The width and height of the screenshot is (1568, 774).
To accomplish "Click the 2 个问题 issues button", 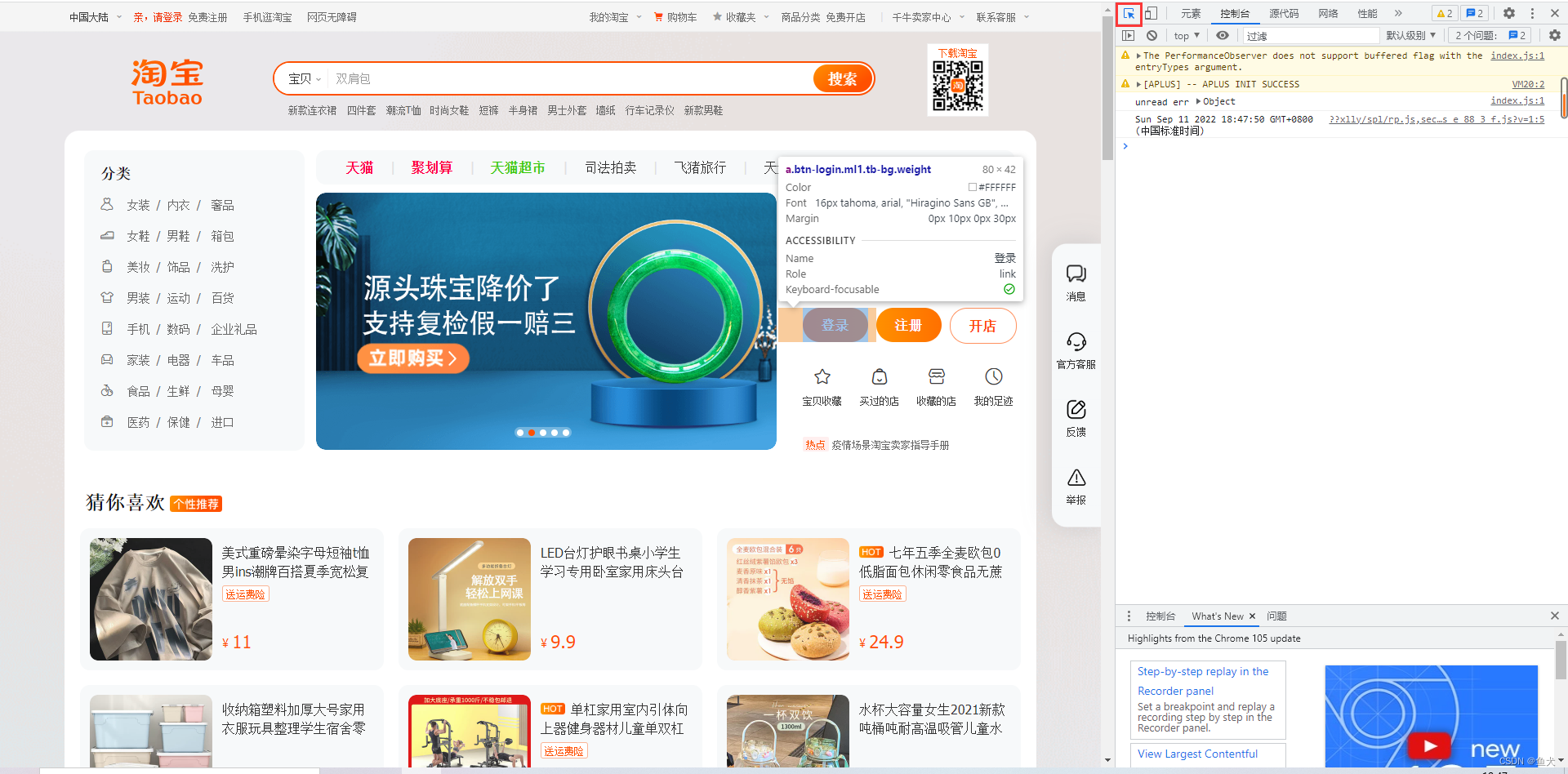I will point(1491,35).
